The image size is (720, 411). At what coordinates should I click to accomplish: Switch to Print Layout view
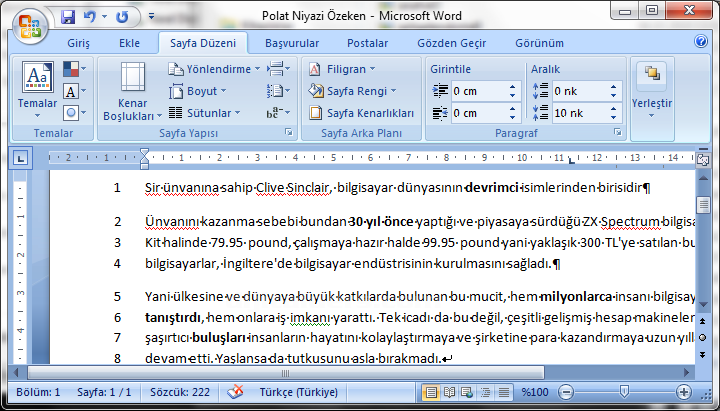[431, 392]
